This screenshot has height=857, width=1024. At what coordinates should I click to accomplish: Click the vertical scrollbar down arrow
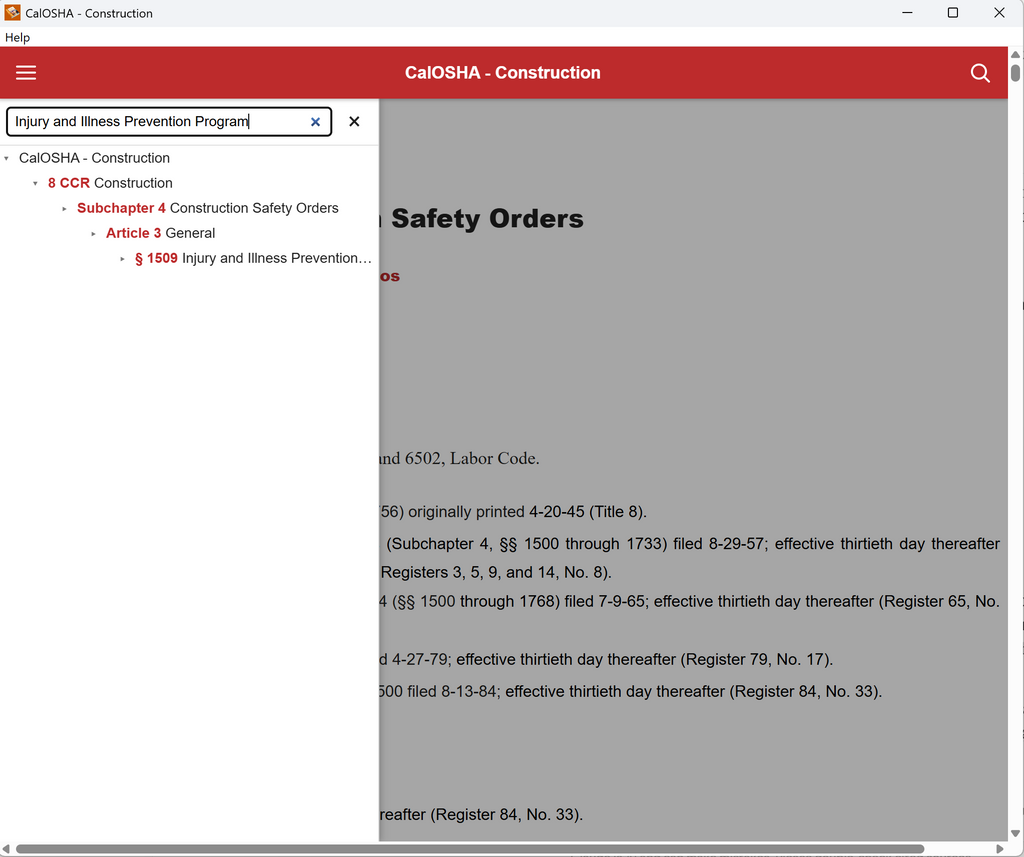(1016, 833)
